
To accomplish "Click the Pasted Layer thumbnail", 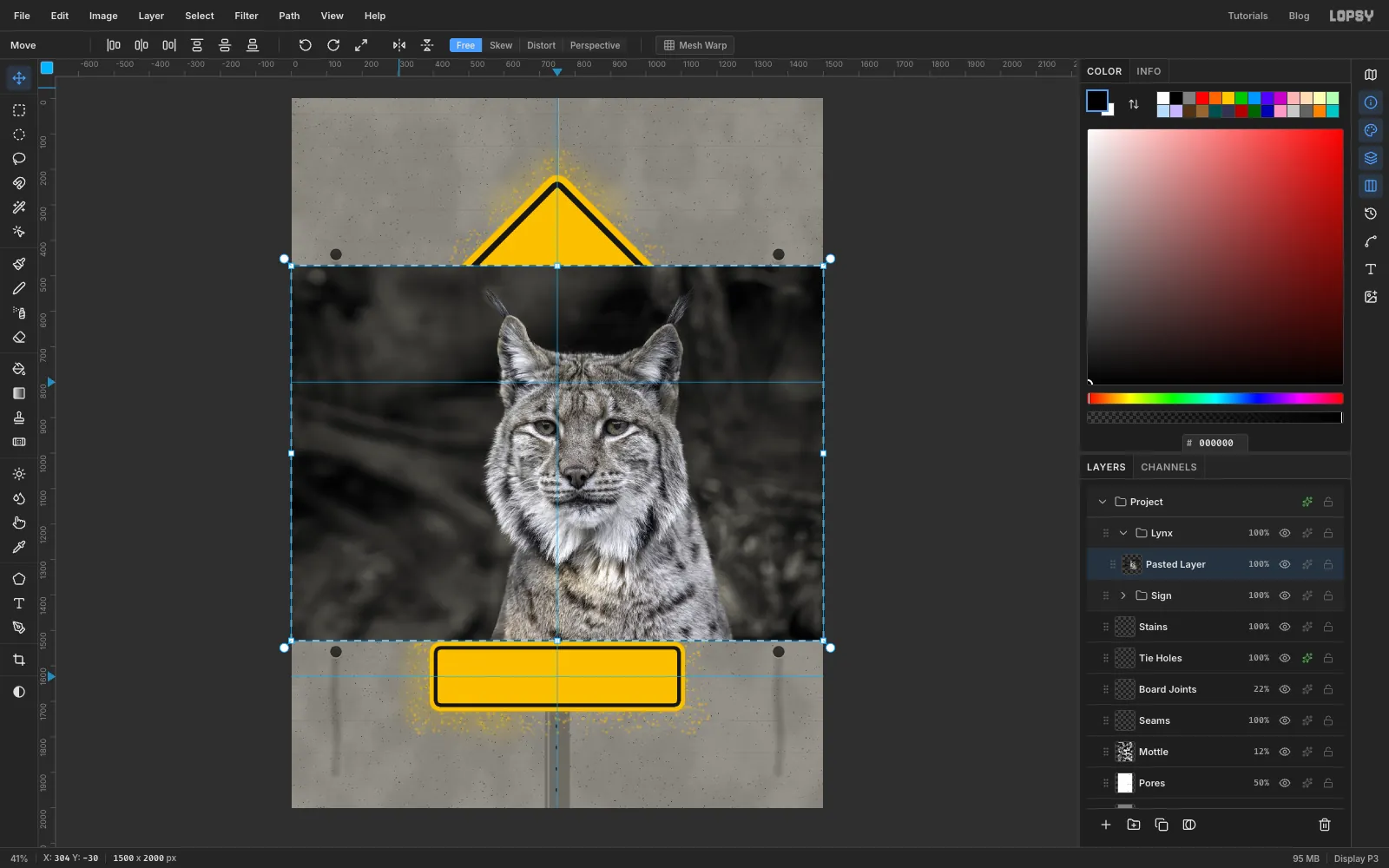I will (1132, 564).
